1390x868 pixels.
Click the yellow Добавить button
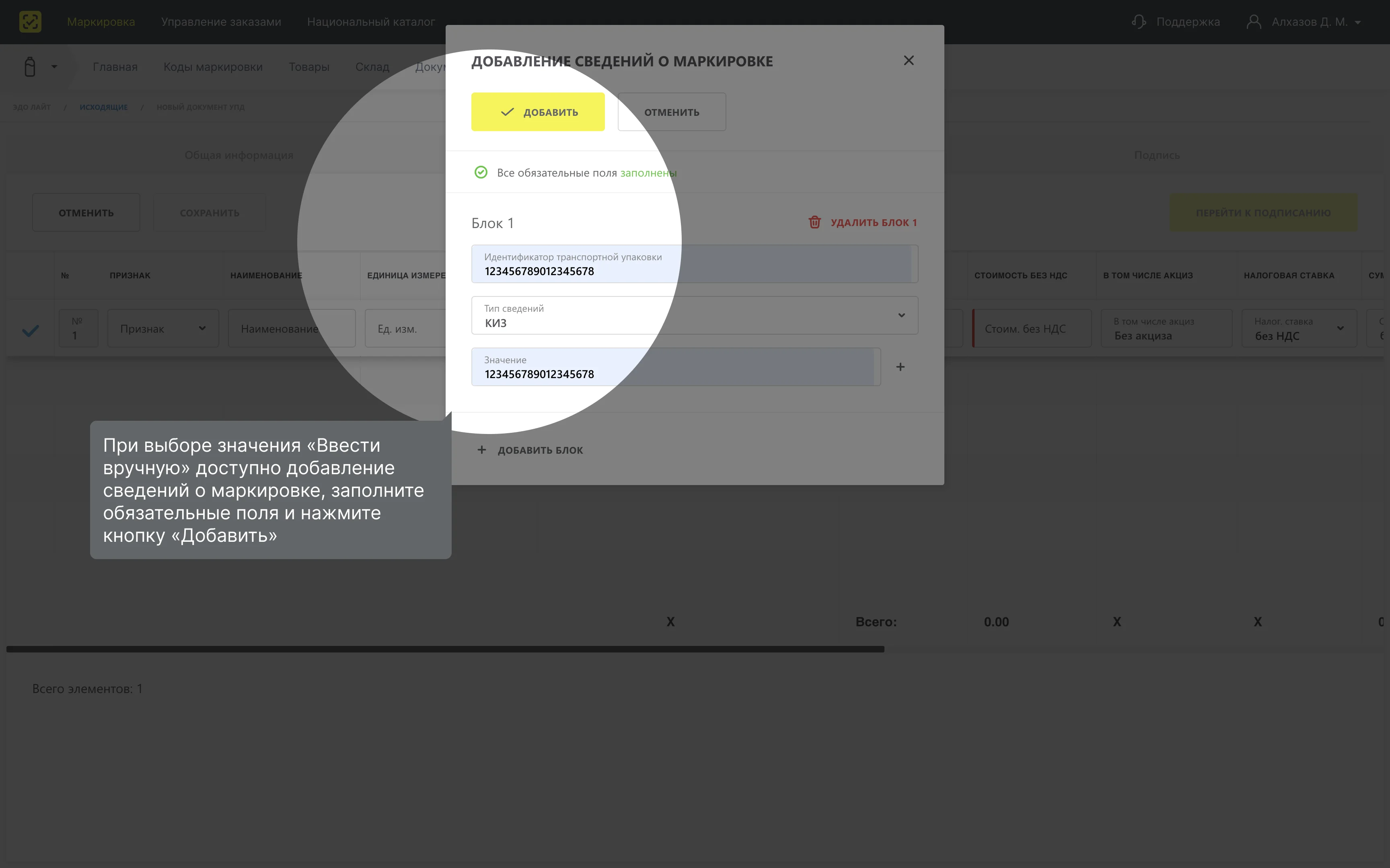538,112
